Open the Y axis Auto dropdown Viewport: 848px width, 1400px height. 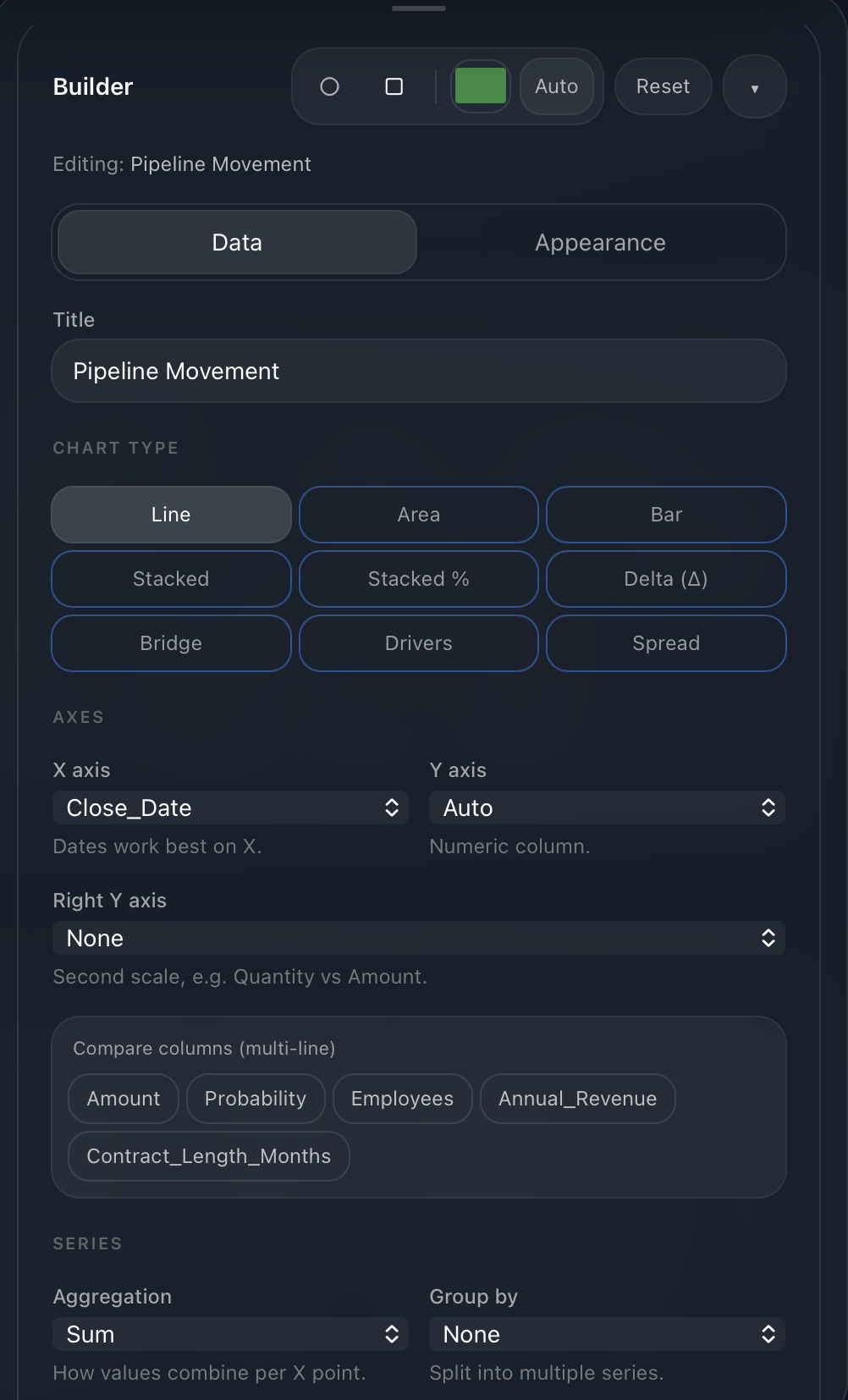[x=607, y=808]
